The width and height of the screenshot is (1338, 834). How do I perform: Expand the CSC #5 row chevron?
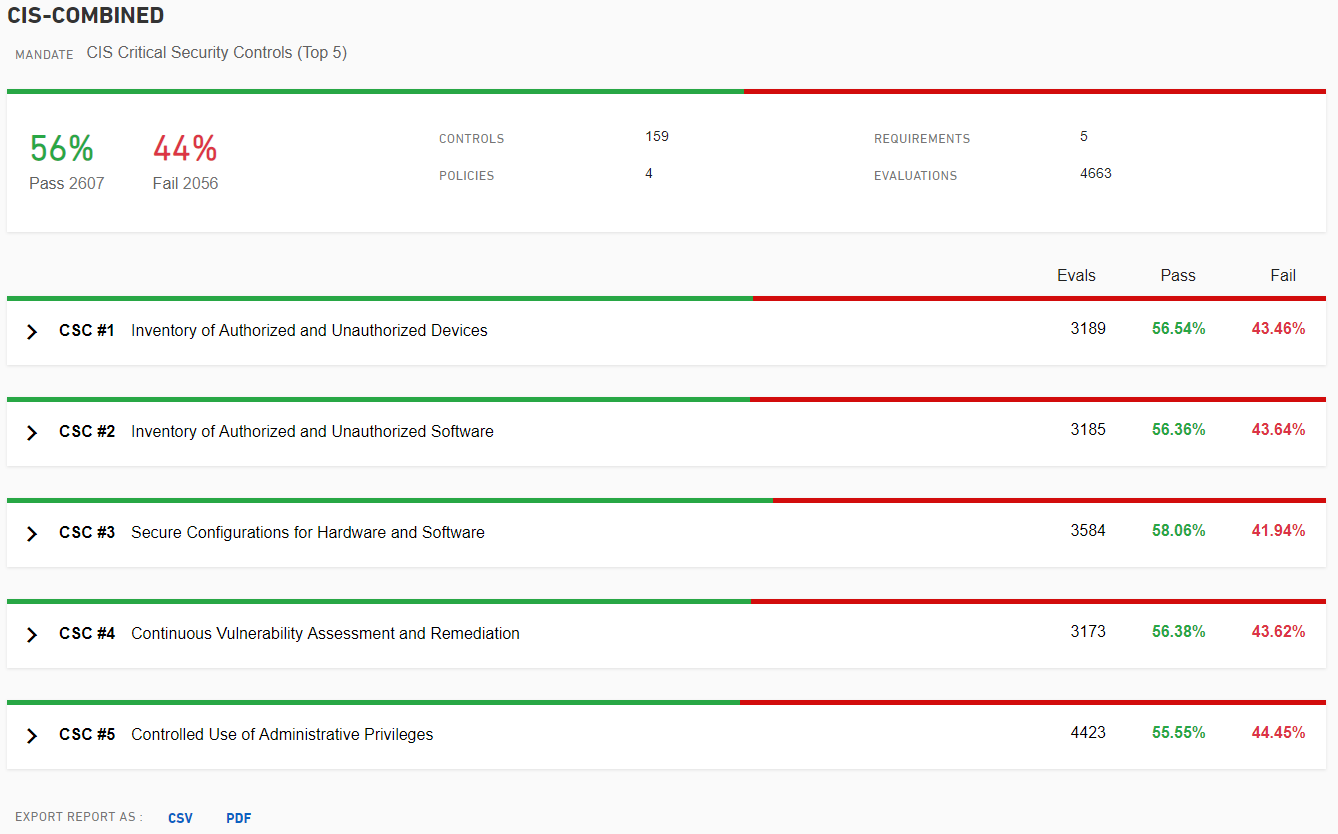(32, 735)
